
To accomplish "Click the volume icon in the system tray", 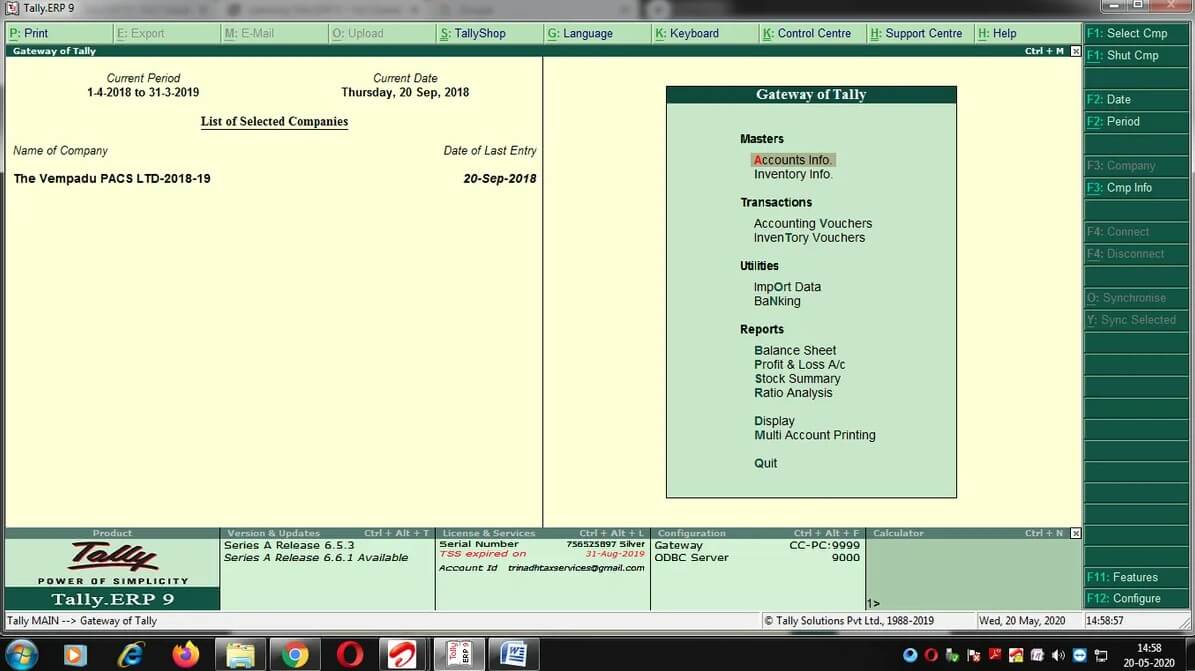I will pos(1058,655).
